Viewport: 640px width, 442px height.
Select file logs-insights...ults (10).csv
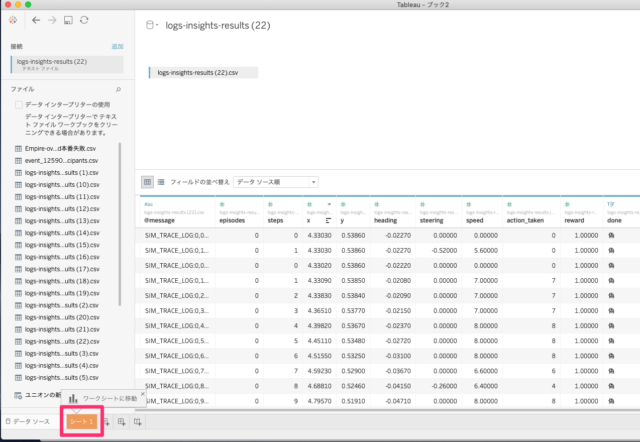click(62, 185)
